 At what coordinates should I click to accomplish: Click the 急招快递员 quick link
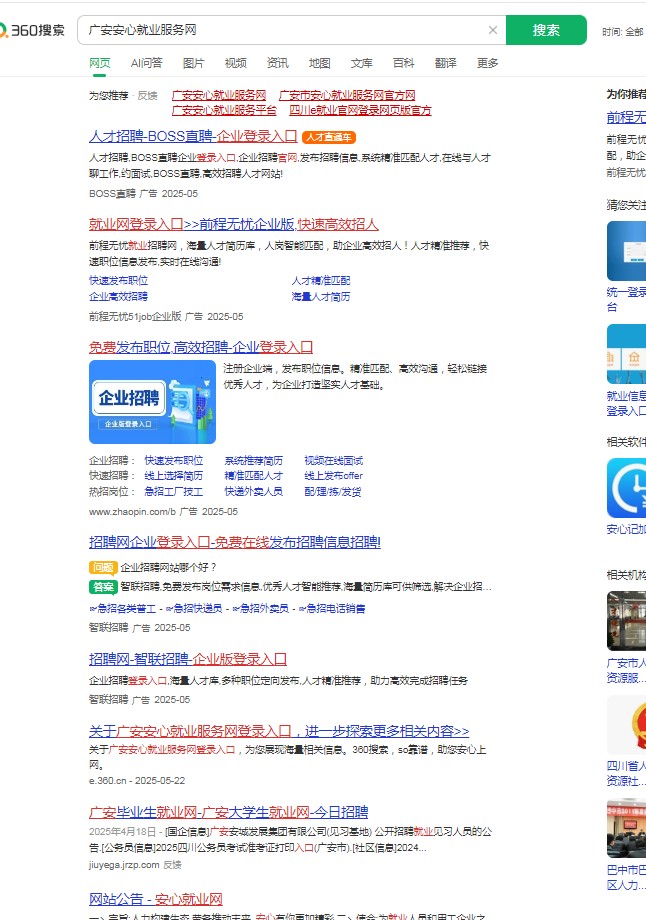coord(194,608)
